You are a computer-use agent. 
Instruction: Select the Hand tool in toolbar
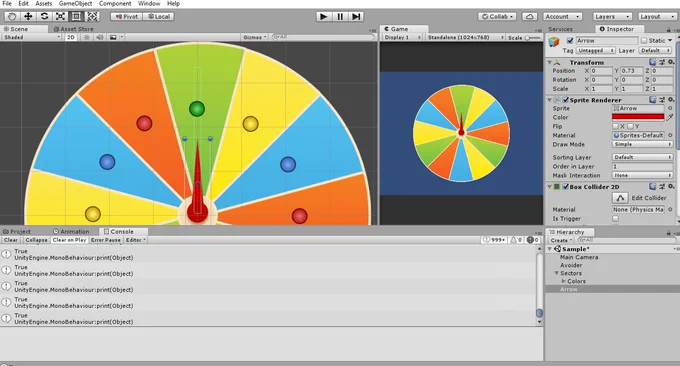tap(12, 16)
